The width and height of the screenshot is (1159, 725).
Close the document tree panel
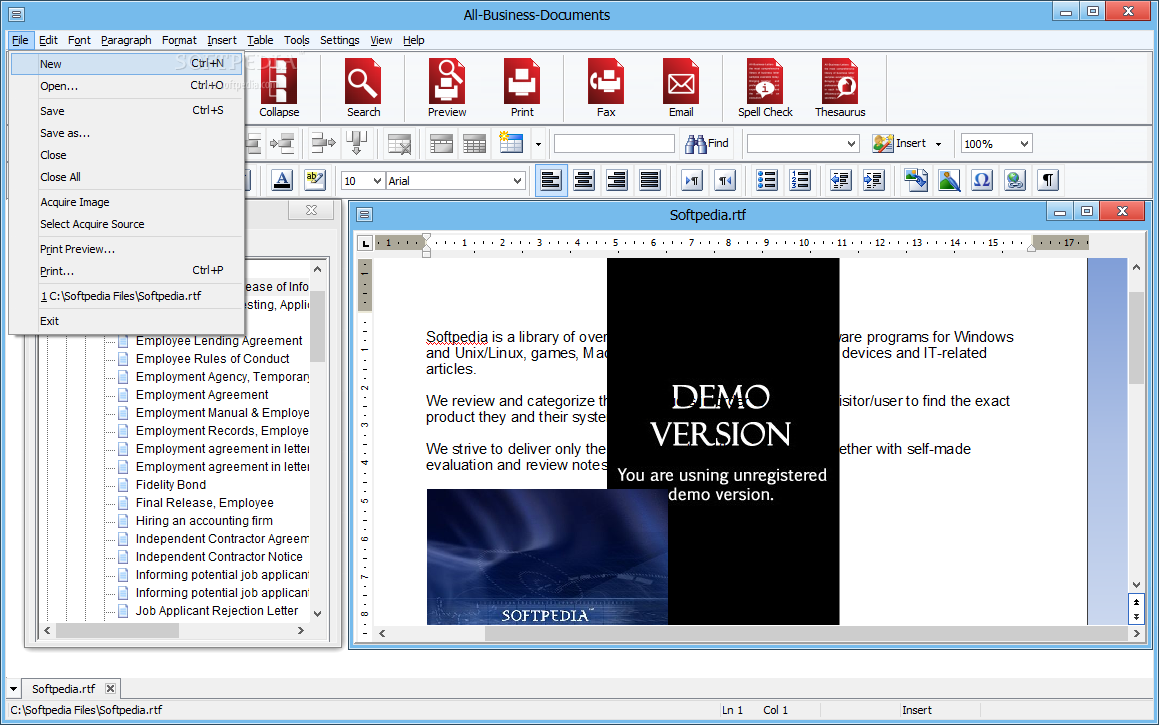pos(311,211)
